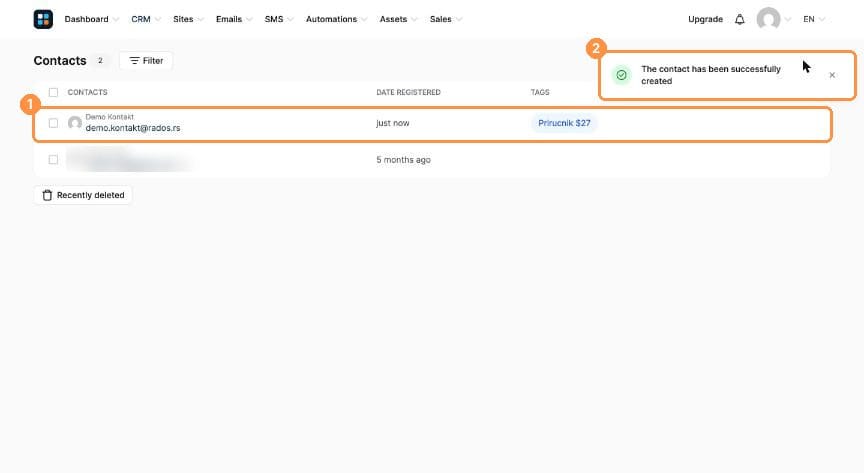Click the Contacts page heading

click(x=60, y=61)
